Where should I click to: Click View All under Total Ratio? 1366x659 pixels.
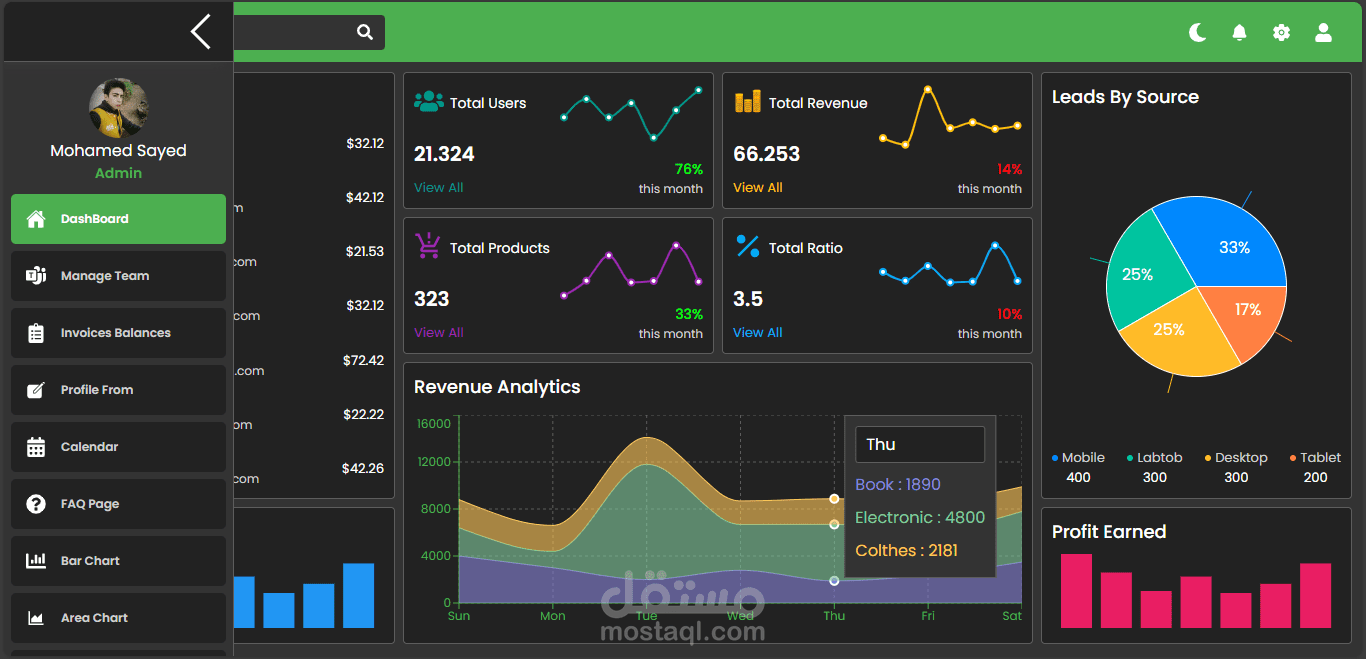[x=758, y=332]
